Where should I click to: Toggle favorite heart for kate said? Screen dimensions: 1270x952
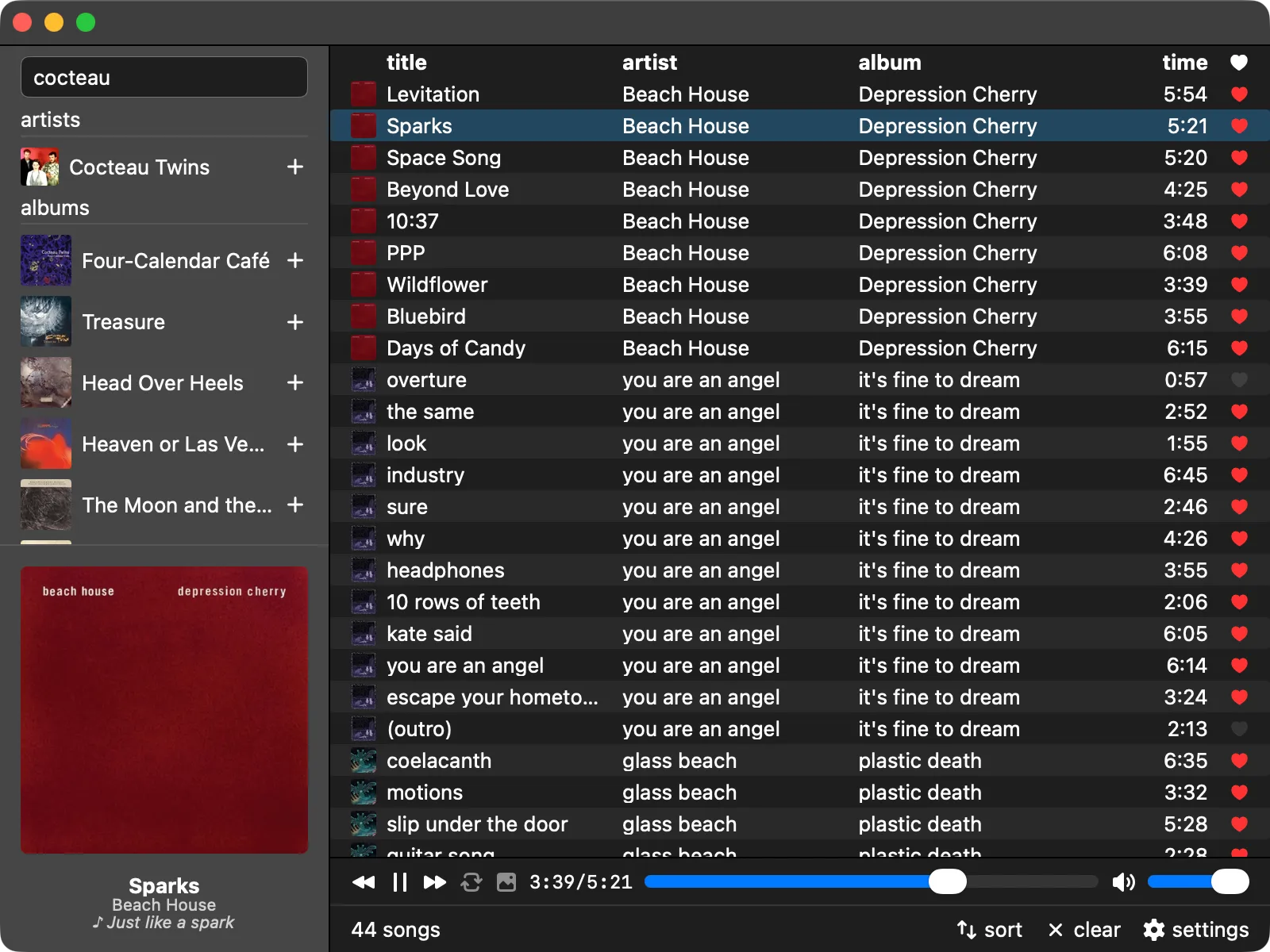[x=1239, y=634]
